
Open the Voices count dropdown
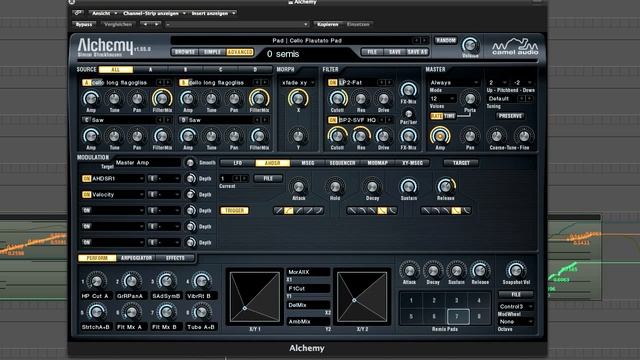pos(442,98)
